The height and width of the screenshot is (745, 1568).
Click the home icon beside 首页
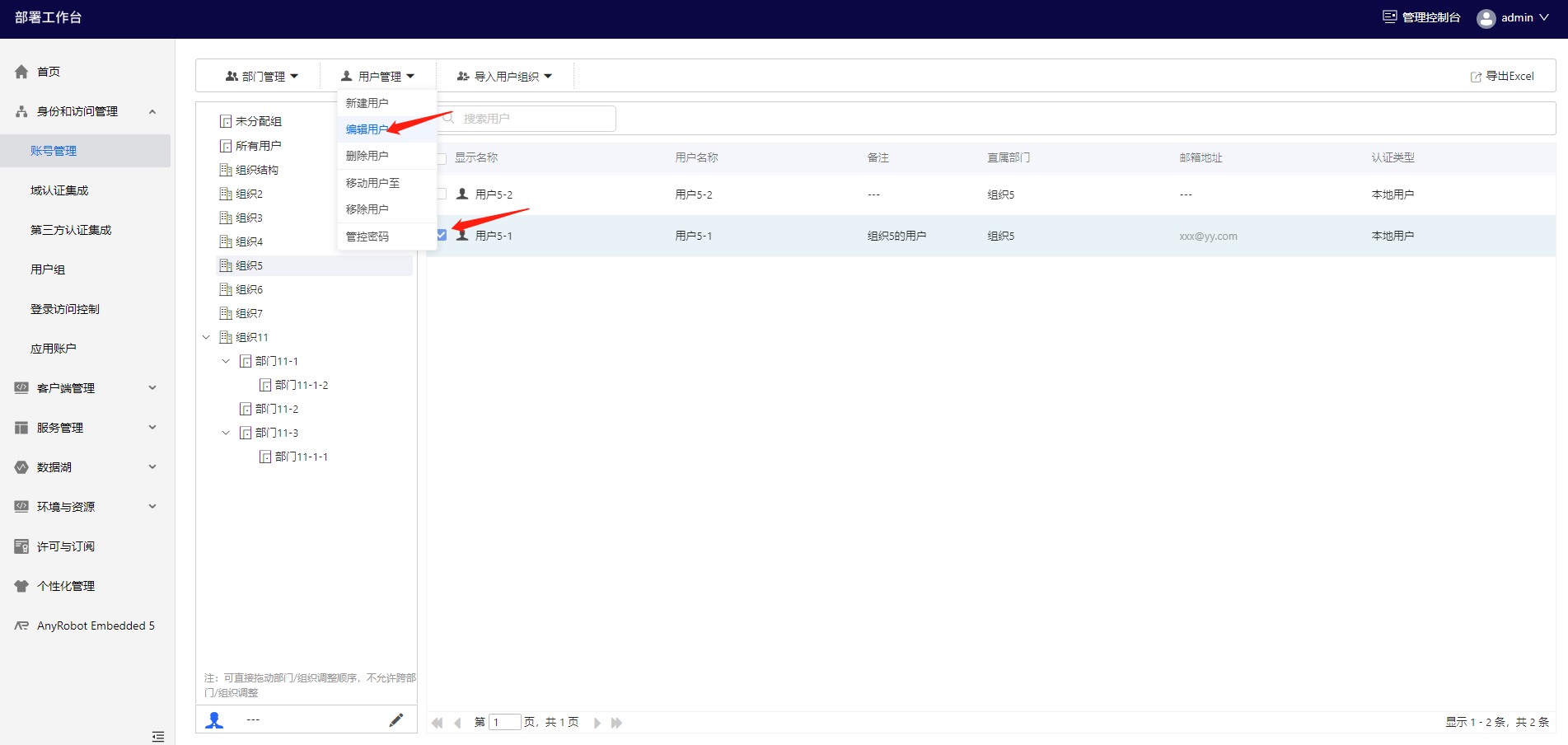(x=21, y=72)
